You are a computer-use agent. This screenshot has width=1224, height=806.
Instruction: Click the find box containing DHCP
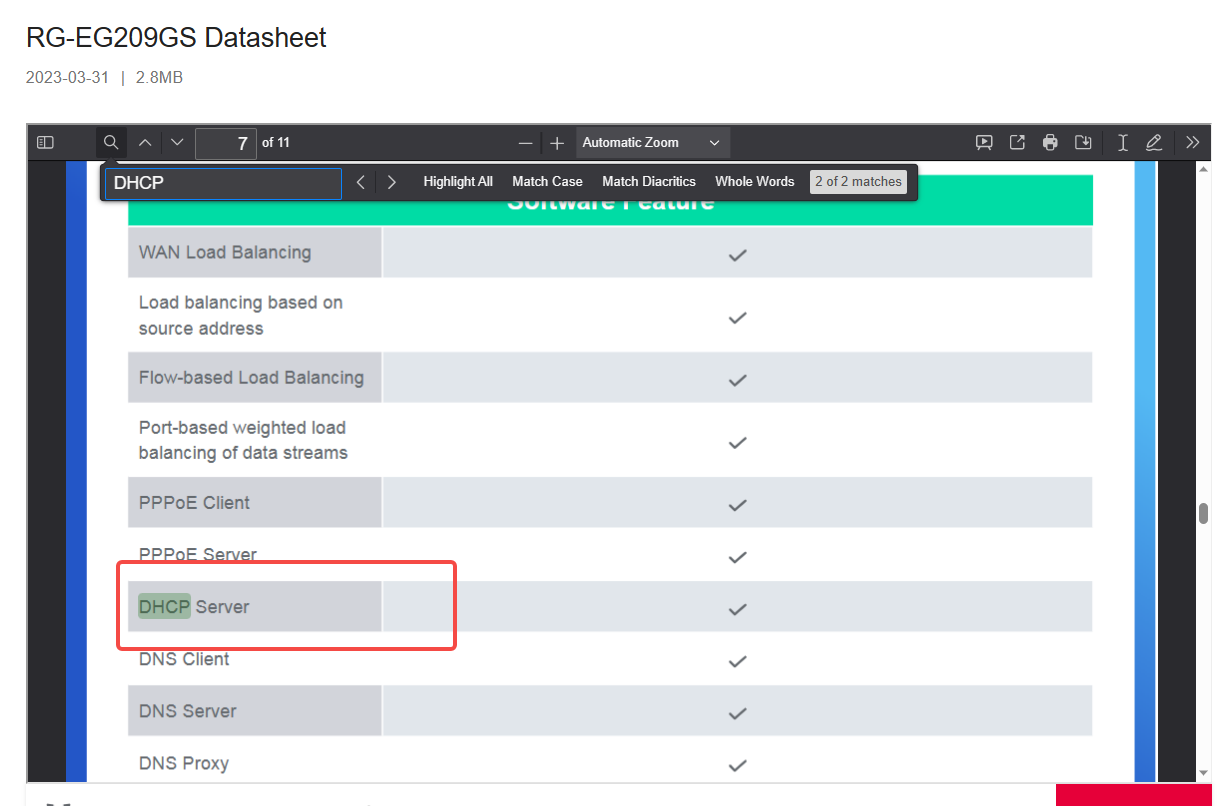(223, 183)
